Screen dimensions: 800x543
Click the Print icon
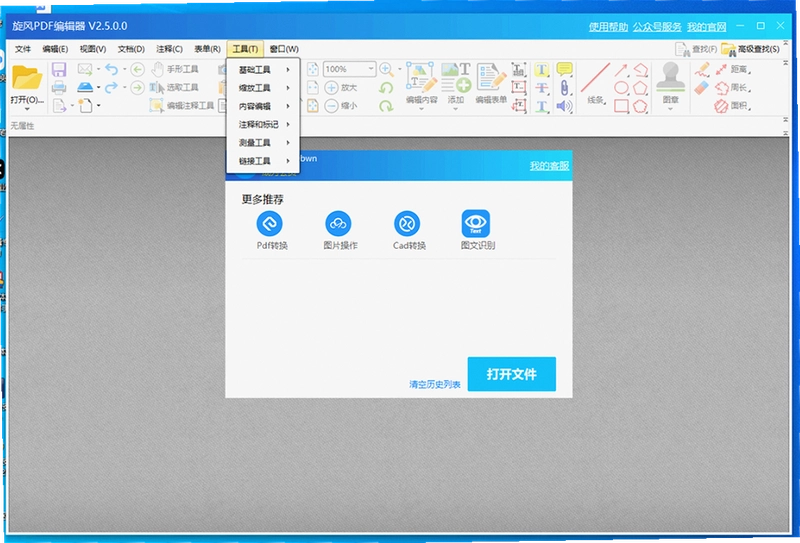click(x=59, y=87)
